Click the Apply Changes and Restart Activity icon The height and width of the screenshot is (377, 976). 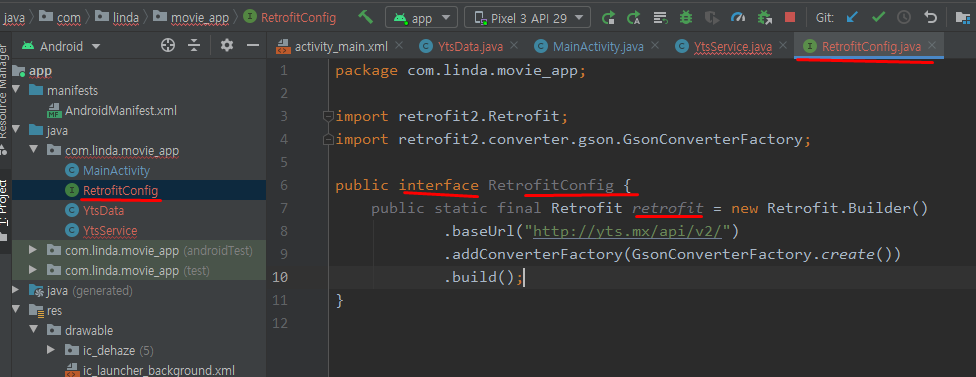(x=634, y=17)
